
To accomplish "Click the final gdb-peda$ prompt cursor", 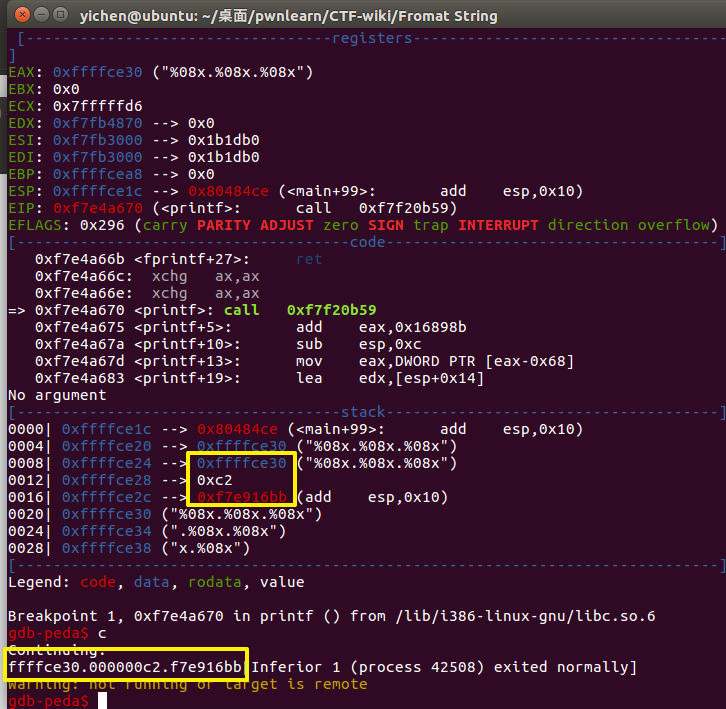I will [x=102, y=701].
